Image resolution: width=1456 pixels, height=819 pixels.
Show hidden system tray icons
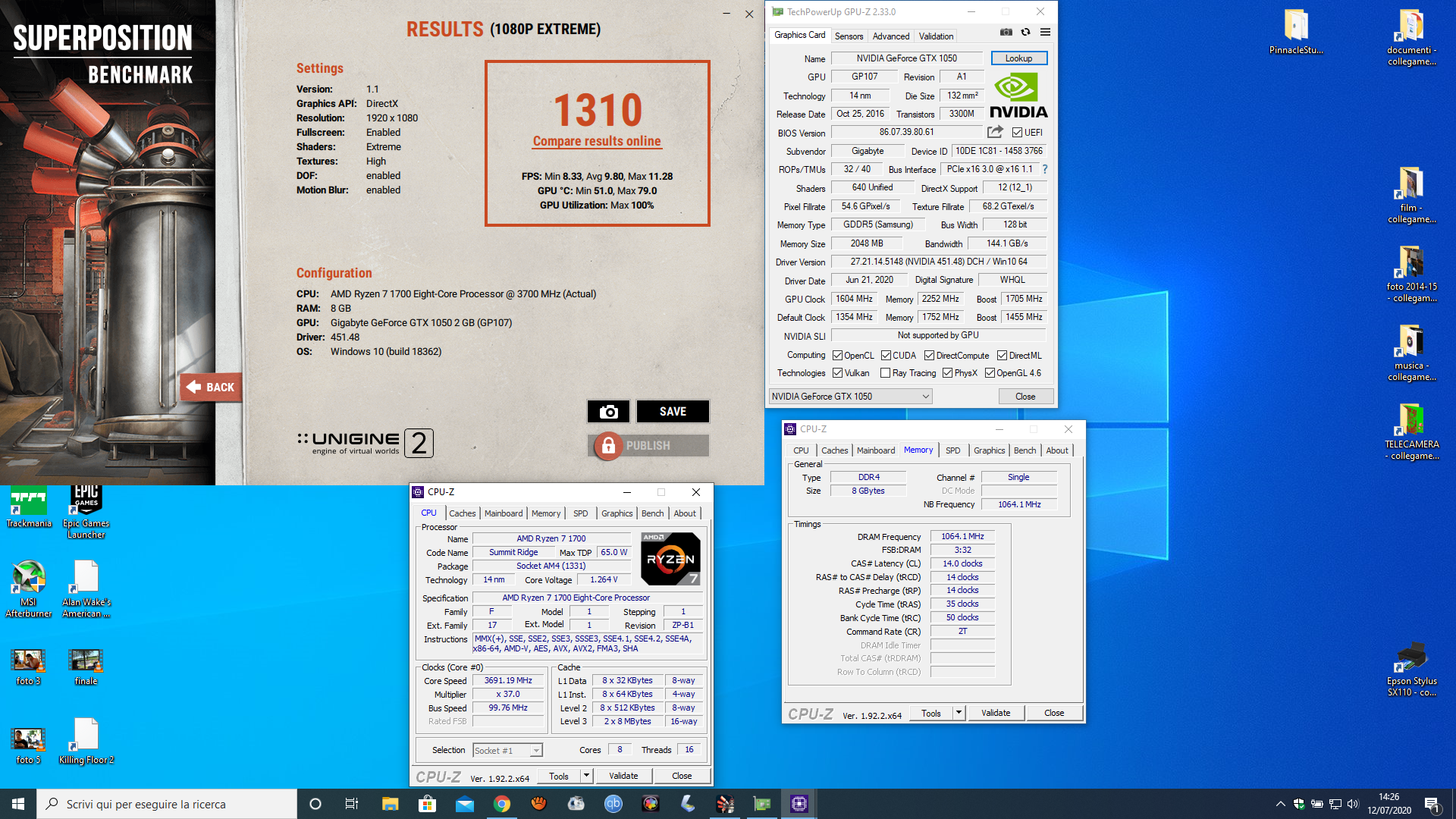[1280, 804]
